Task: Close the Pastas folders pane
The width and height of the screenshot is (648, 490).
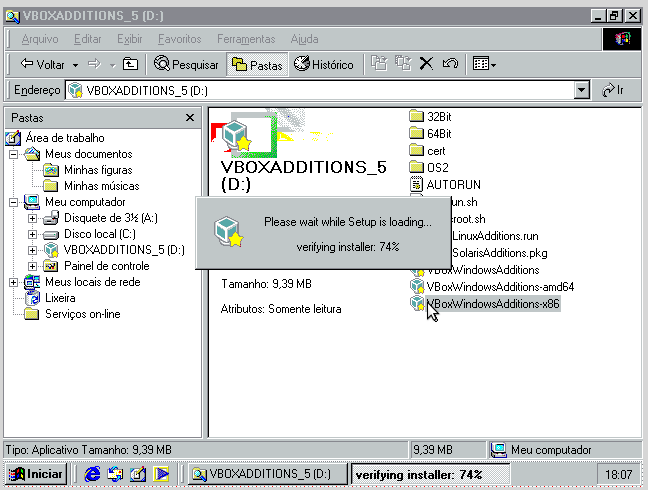Action: coord(190,118)
